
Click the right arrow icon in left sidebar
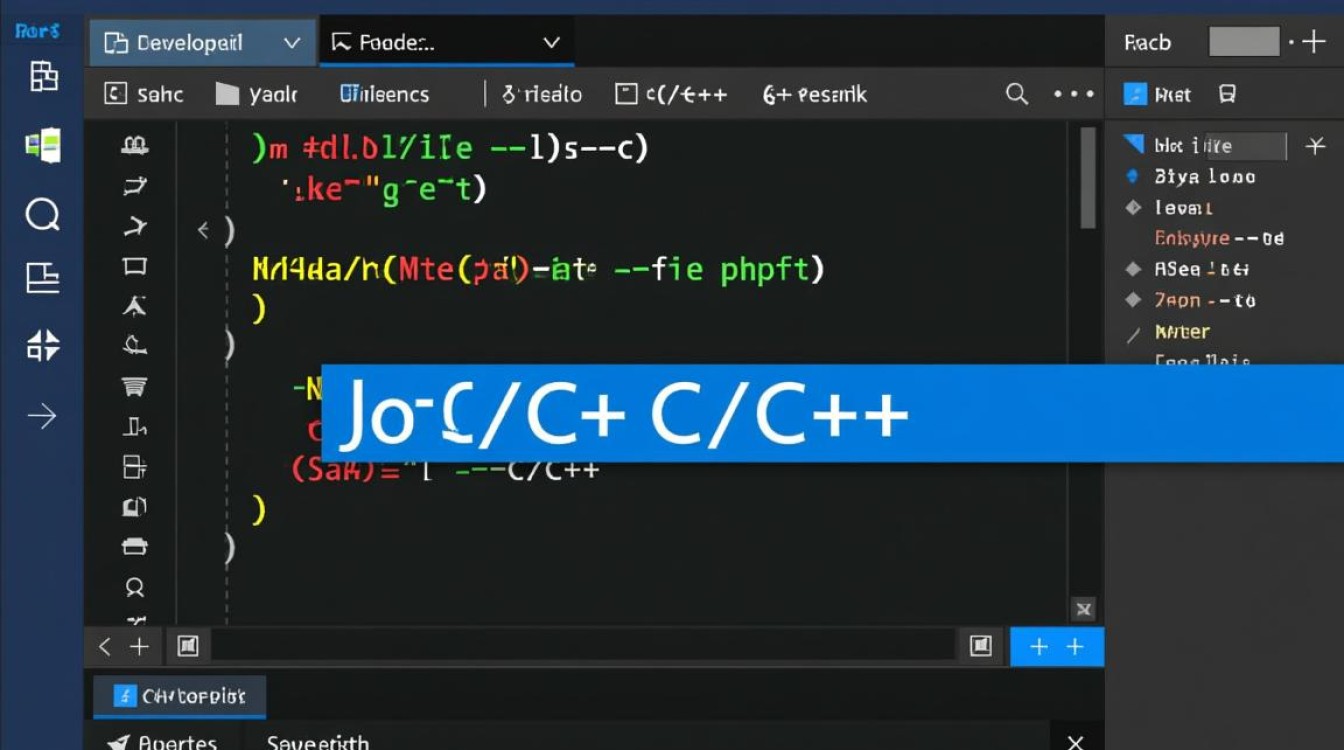coord(42,416)
